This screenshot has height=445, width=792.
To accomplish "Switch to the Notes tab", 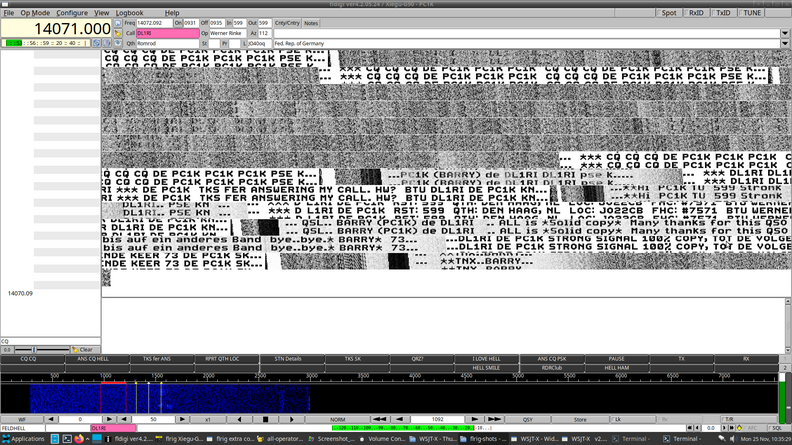I will pyautogui.click(x=311, y=22).
